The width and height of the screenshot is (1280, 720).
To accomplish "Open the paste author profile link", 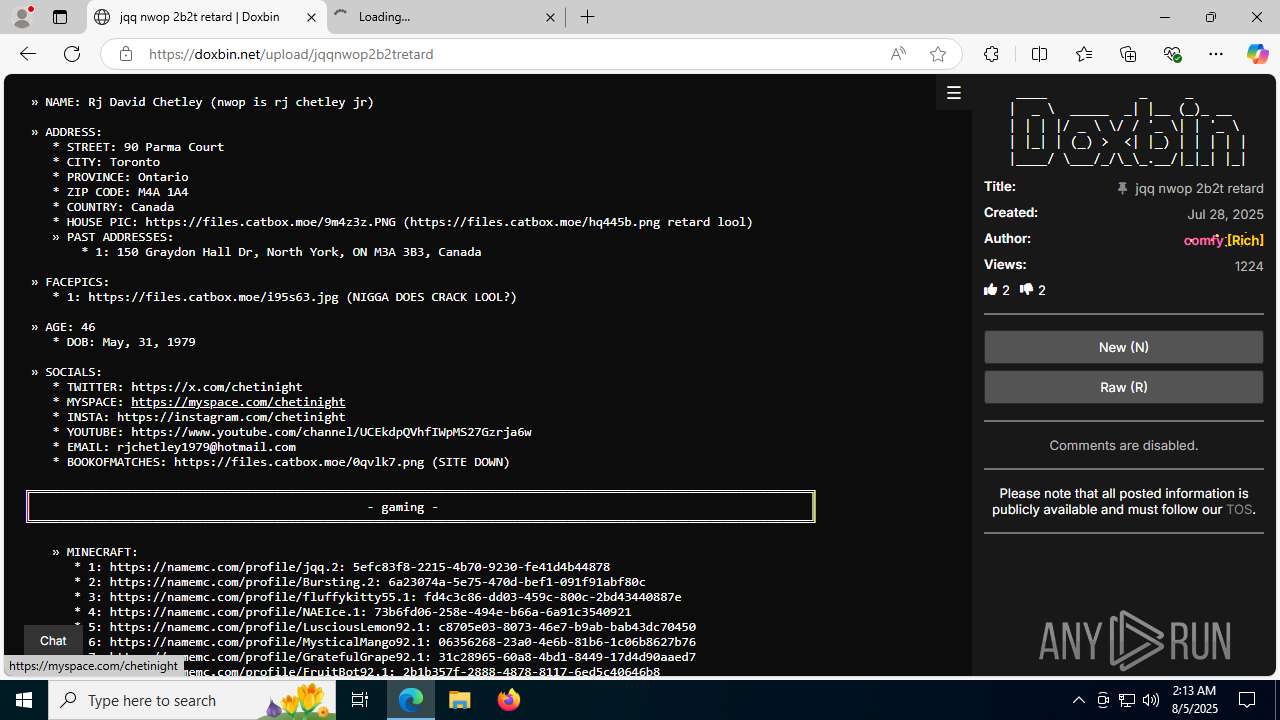I will tap(1223, 240).
